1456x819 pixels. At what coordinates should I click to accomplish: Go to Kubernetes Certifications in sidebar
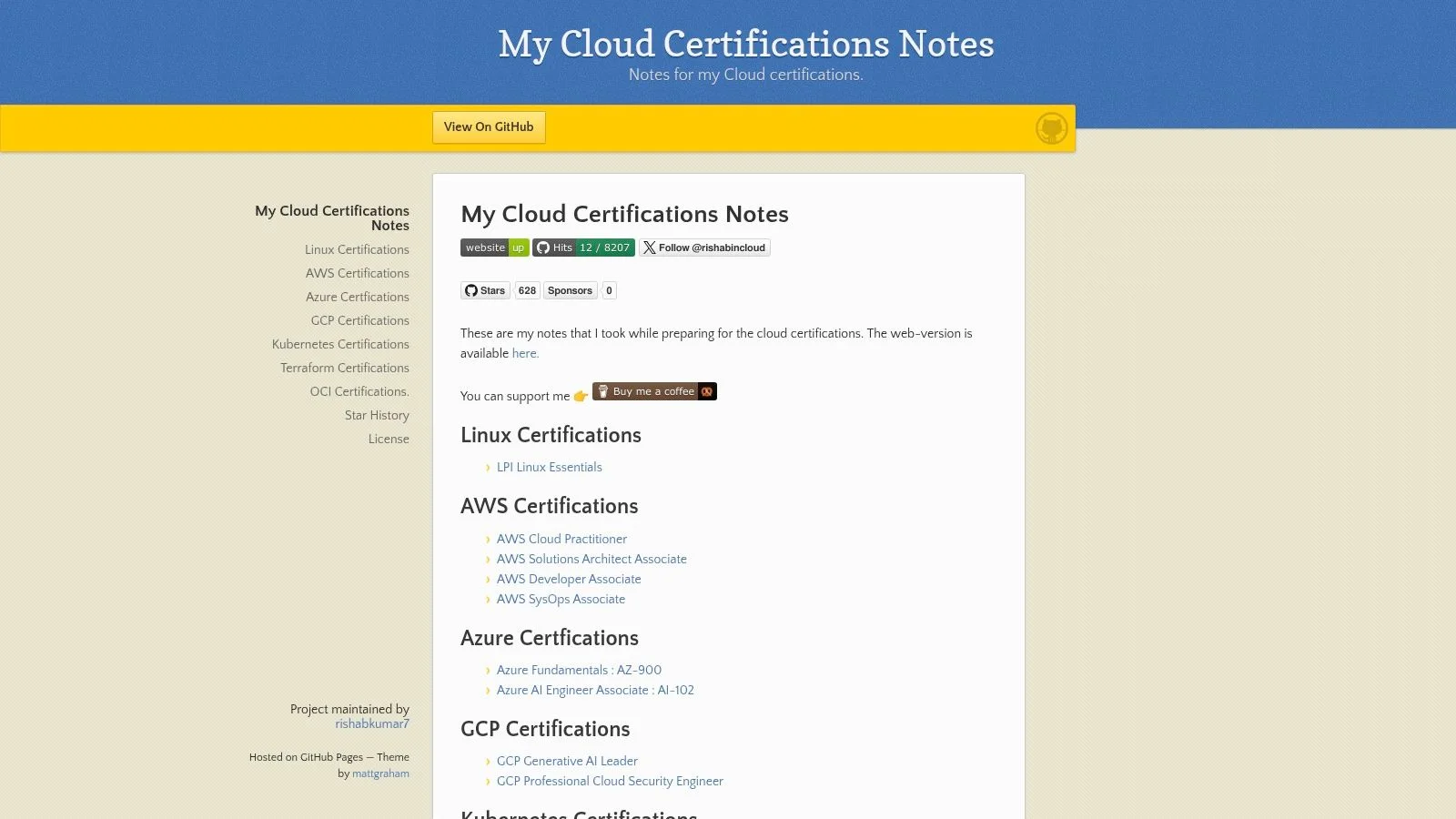pyautogui.click(x=340, y=344)
